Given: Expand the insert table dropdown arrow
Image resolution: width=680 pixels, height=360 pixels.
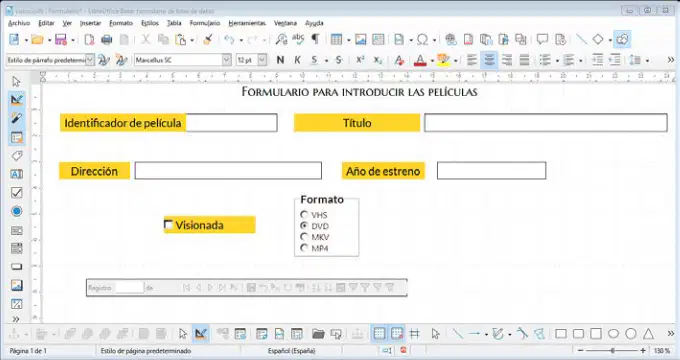Looking at the screenshot, I should (x=349, y=40).
